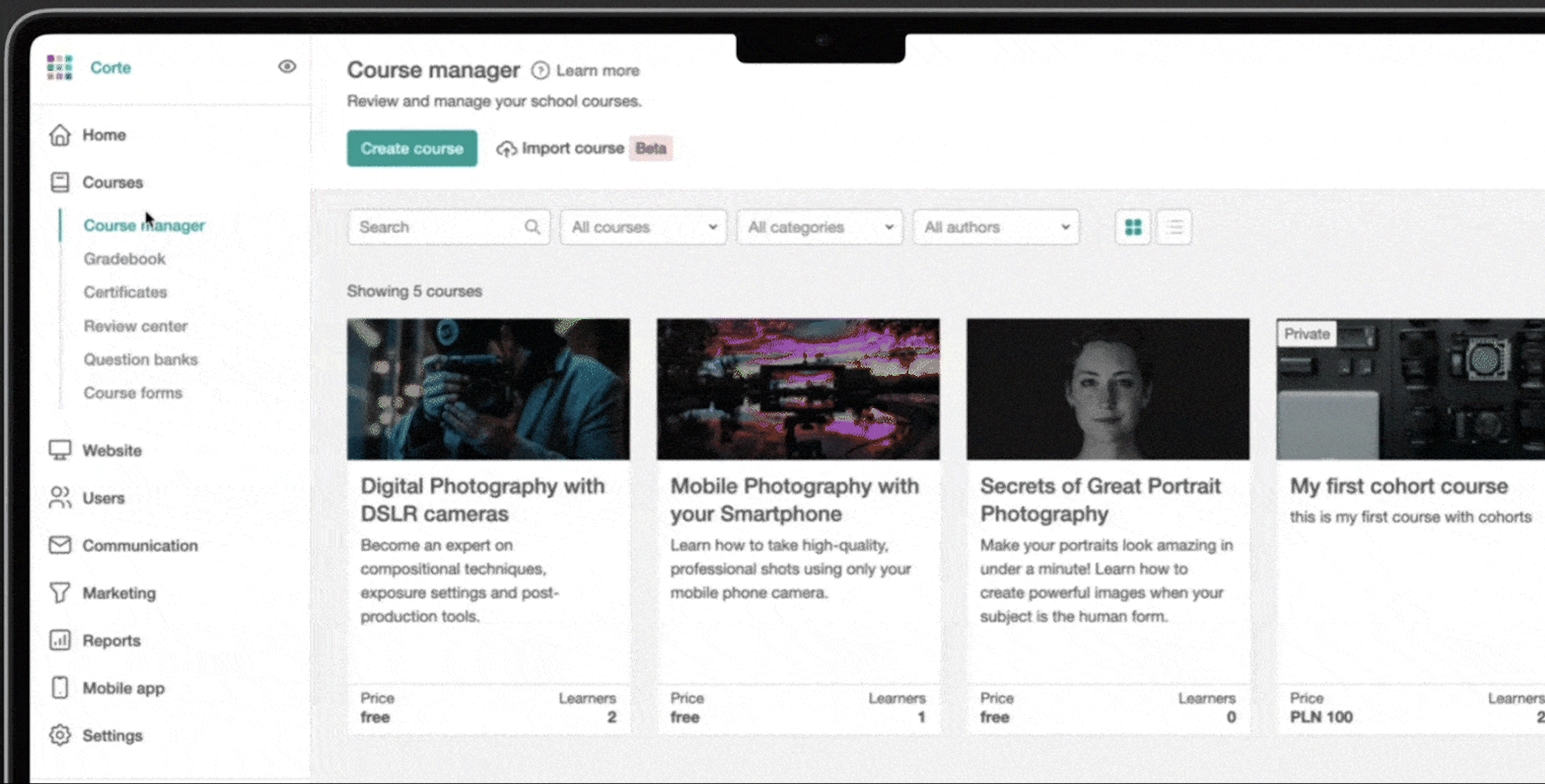Image resolution: width=1545 pixels, height=784 pixels.
Task: Select the Mobile app phone icon
Action: (x=60, y=688)
